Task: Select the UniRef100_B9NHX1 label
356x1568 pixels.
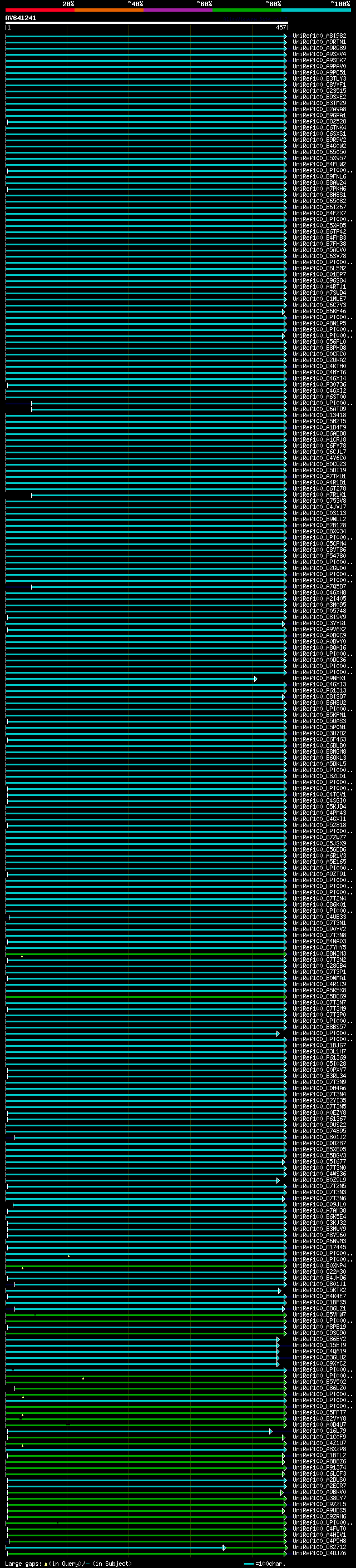Action: click(x=319, y=678)
